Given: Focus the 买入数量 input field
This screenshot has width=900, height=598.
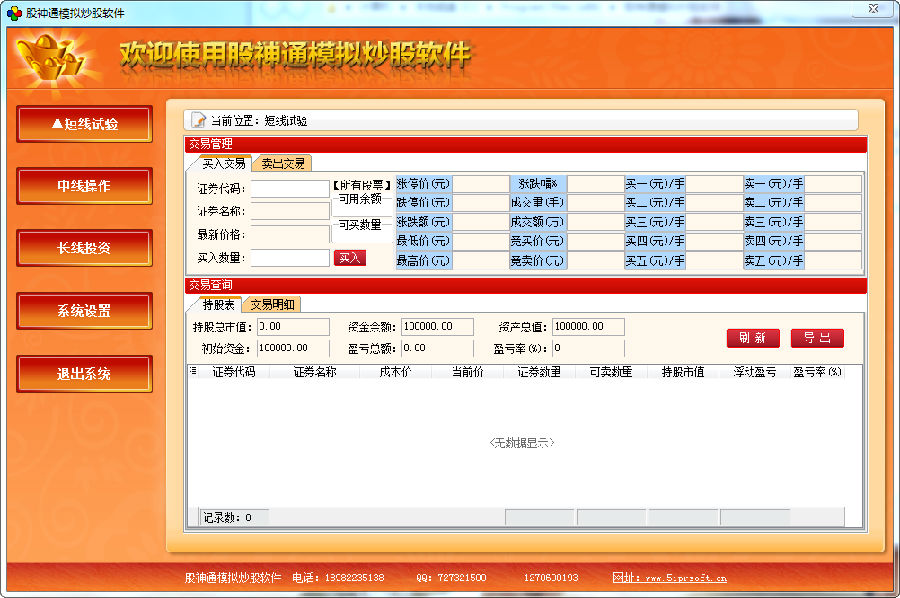Looking at the screenshot, I should pos(290,258).
